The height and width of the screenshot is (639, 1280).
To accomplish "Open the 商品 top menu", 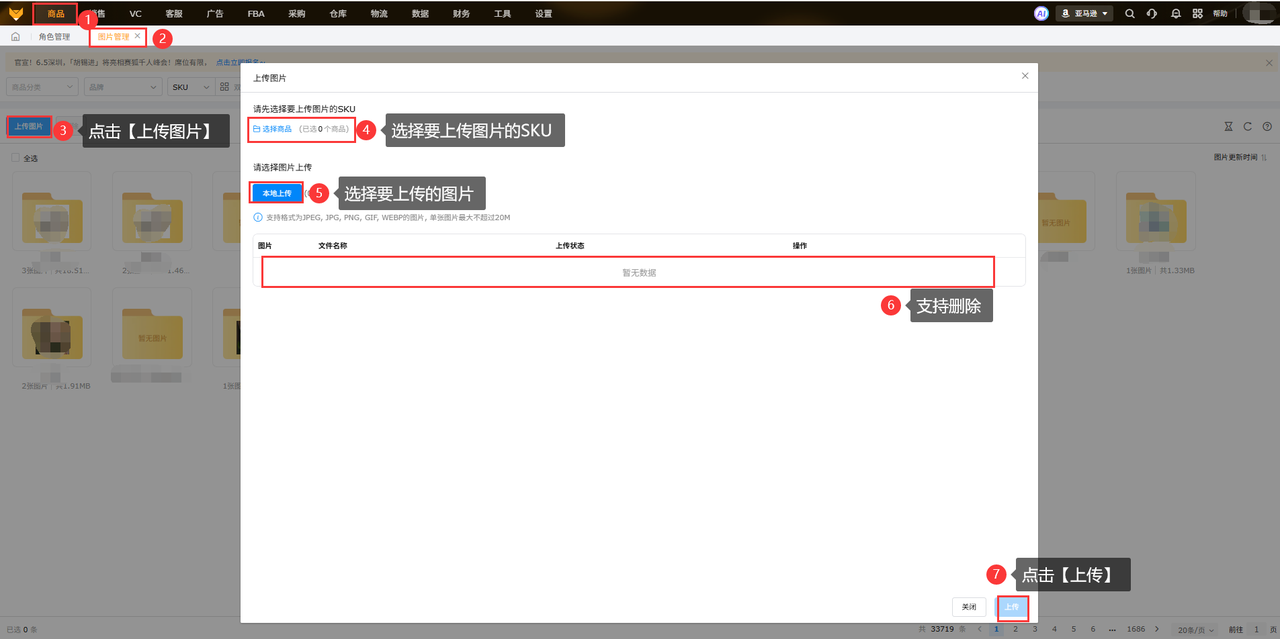I will pyautogui.click(x=55, y=14).
